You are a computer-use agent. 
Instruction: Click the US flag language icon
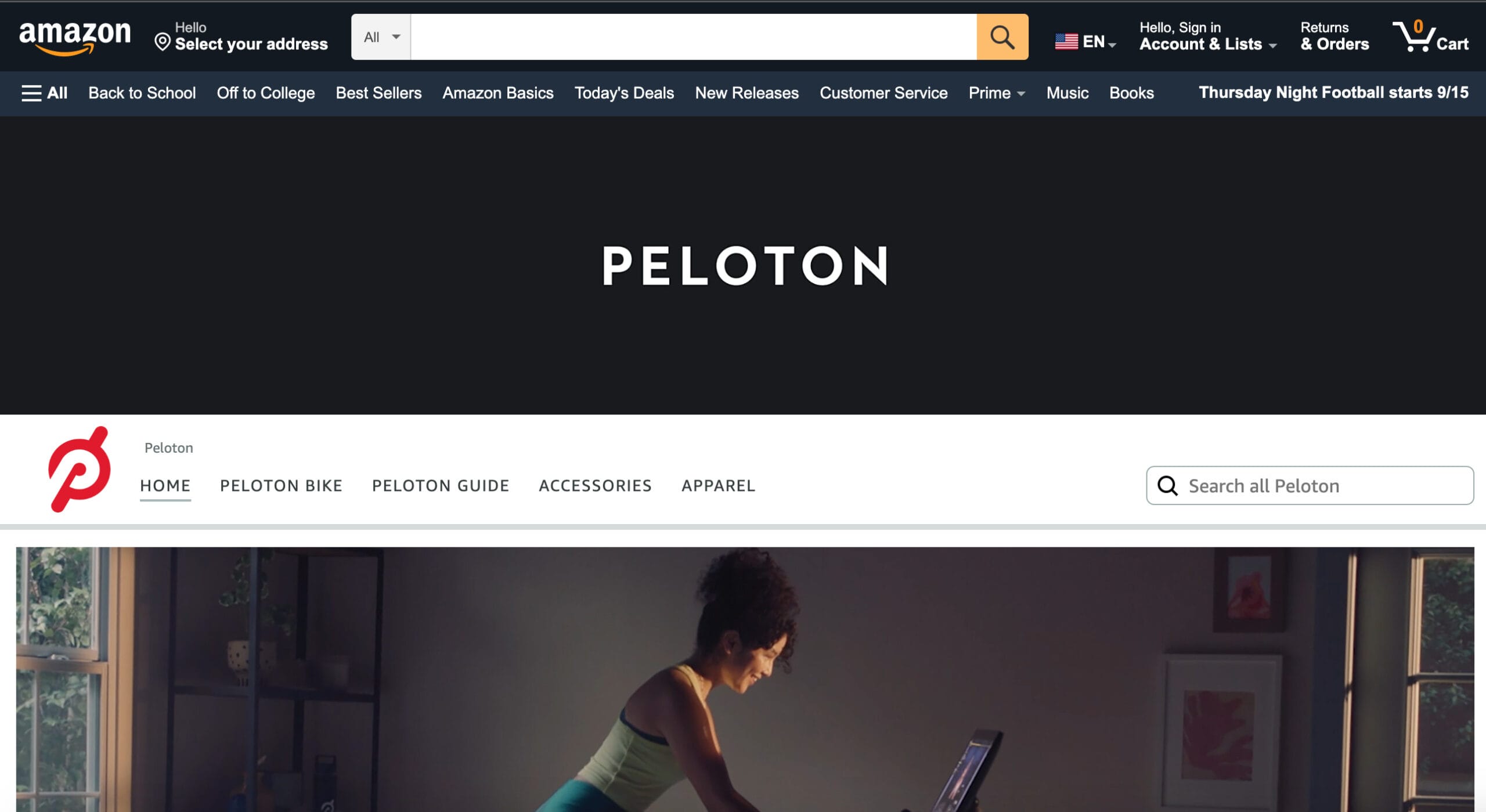(x=1066, y=41)
